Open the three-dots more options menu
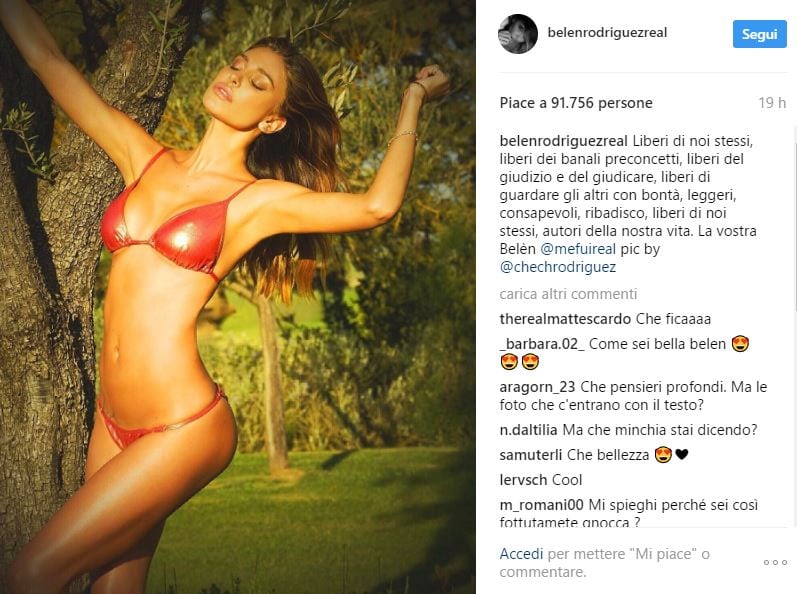This screenshot has height=594, width=797. pos(776,562)
